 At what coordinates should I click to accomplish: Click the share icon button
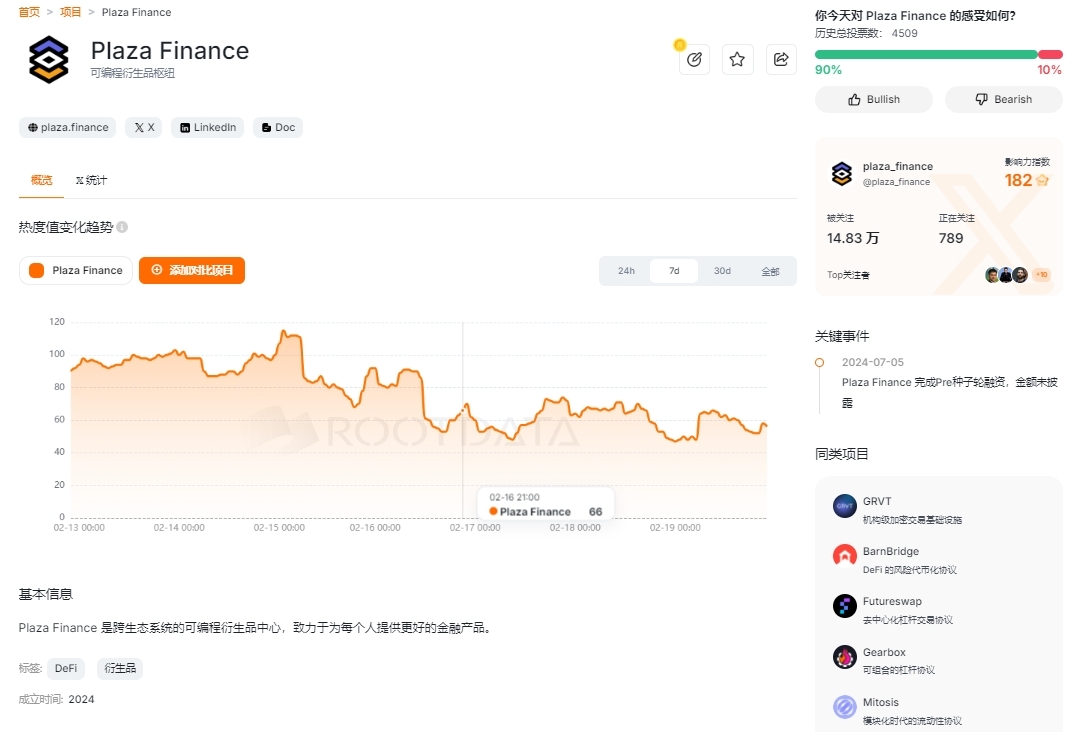(780, 60)
